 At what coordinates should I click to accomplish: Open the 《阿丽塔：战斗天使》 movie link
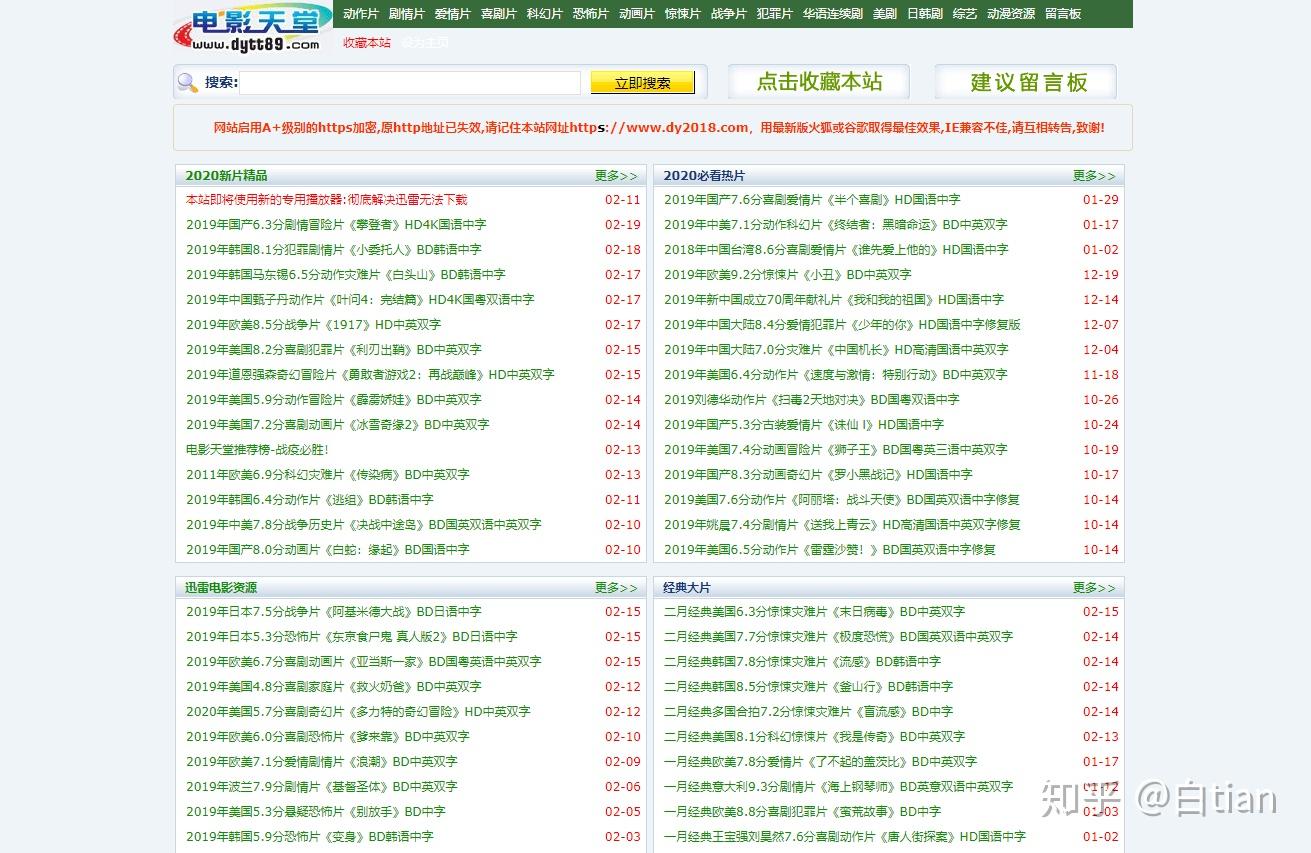click(842, 499)
